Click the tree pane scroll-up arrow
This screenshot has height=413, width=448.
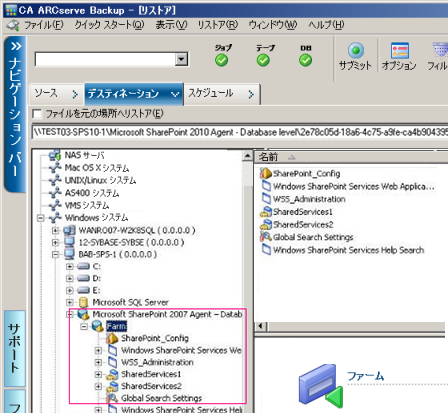pos(247,156)
